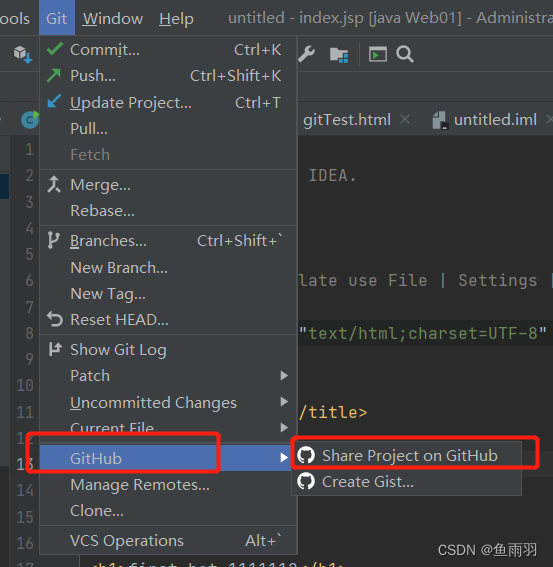This screenshot has height=567, width=553.
Task: Click line number 10 in gutter
Action: 25,385
